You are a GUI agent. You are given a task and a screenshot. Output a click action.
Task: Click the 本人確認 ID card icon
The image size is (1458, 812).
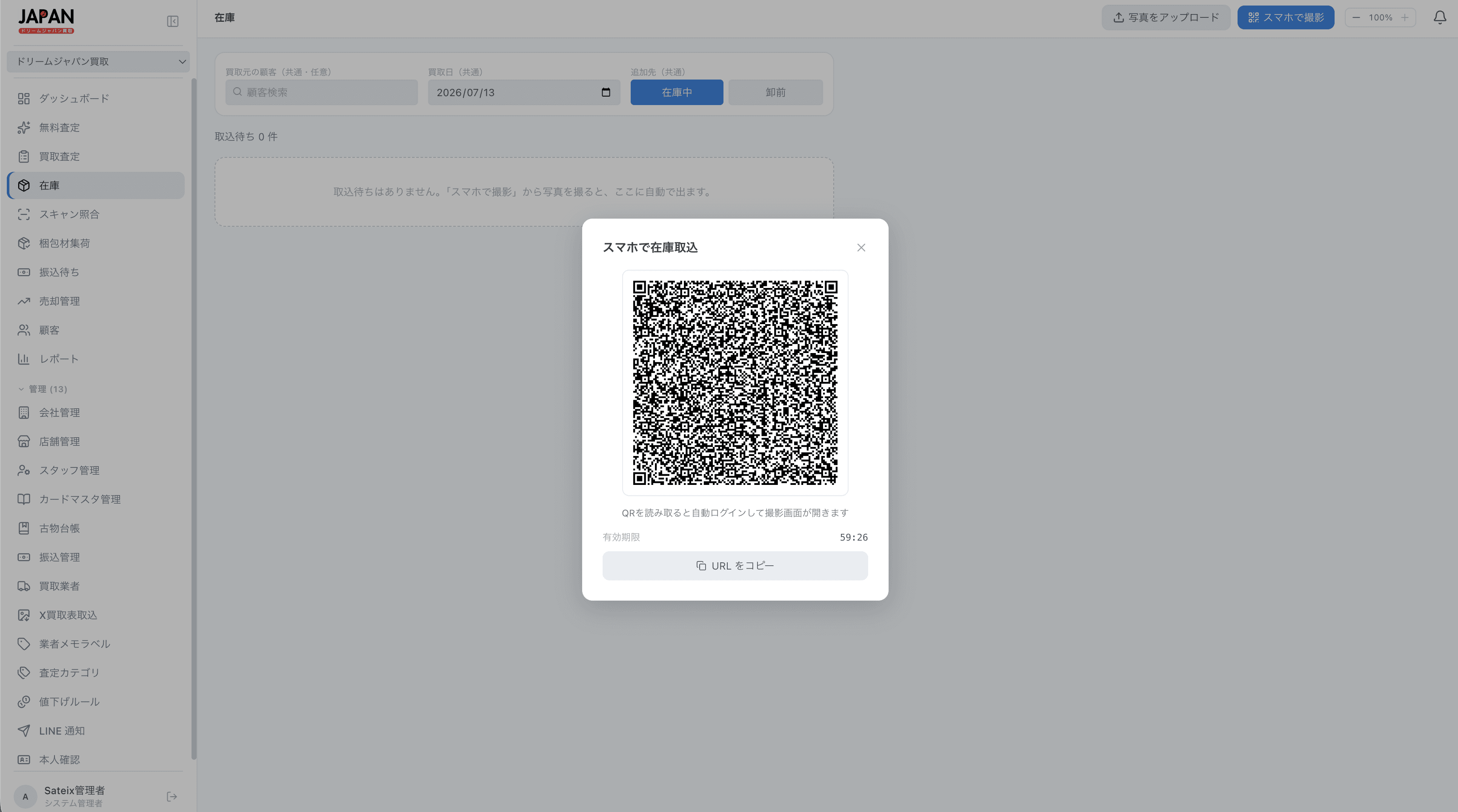[24, 760]
